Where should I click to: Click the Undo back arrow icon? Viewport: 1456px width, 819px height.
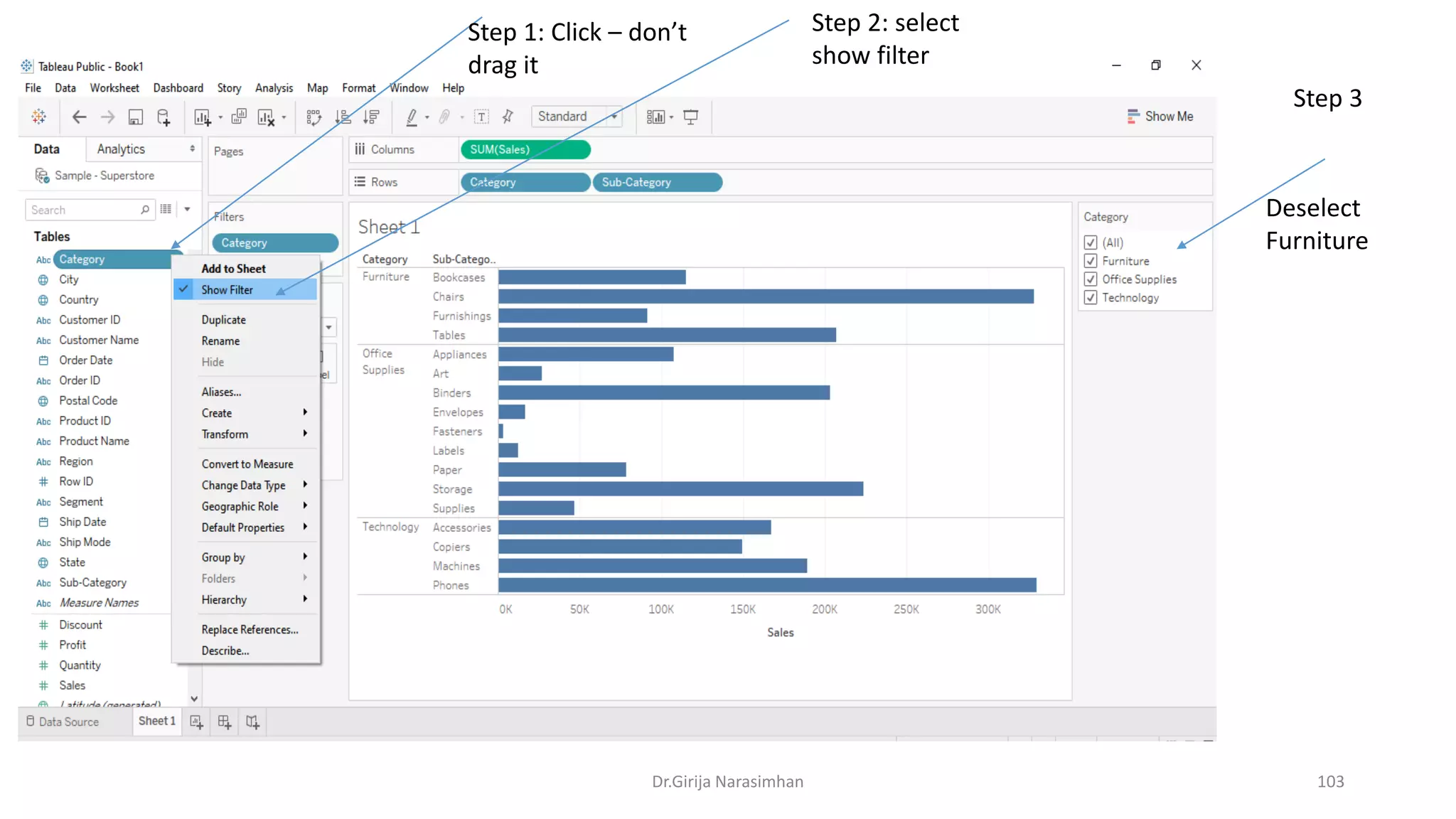pos(79,117)
